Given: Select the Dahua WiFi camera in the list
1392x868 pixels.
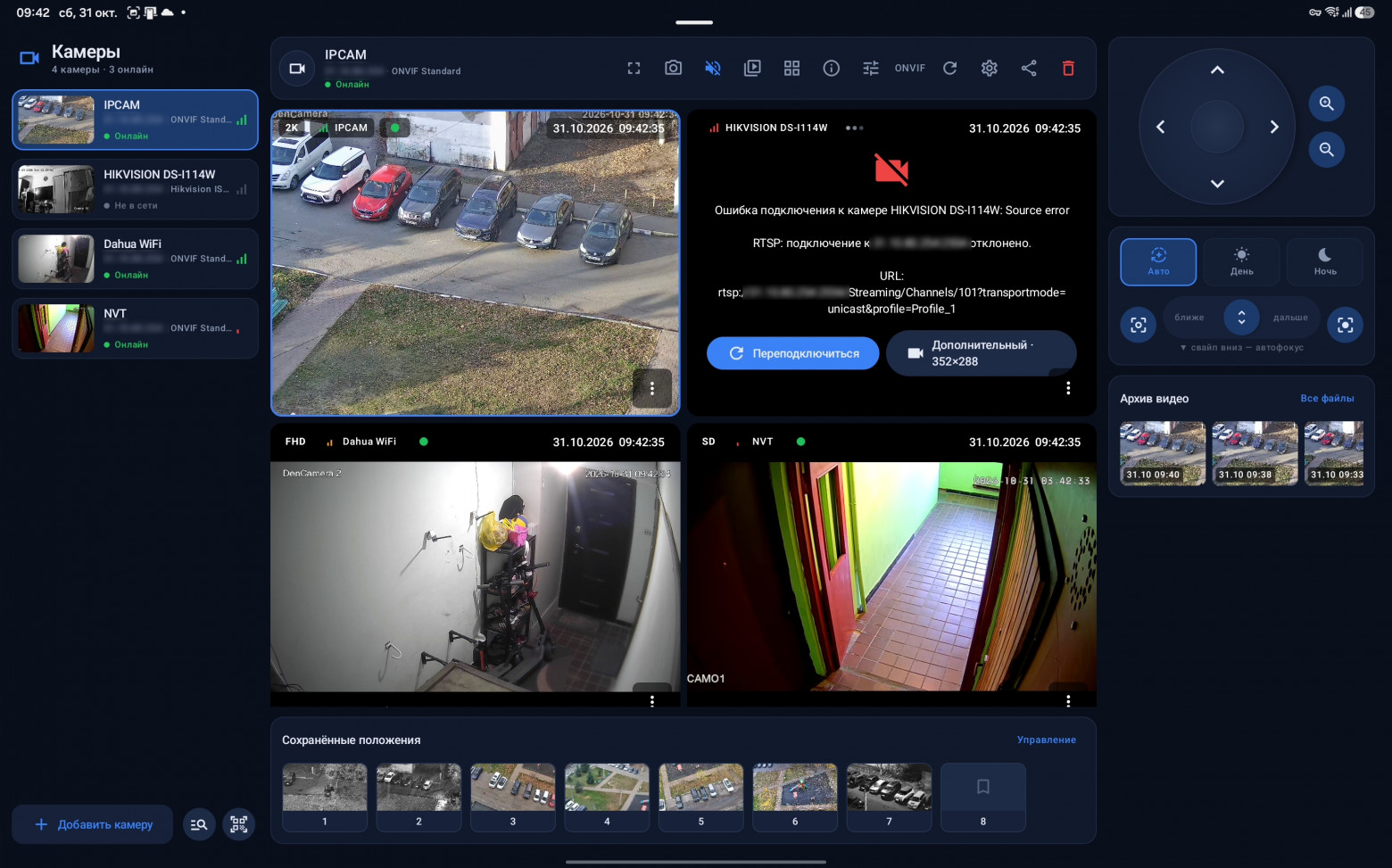Looking at the screenshot, I should pos(135,259).
